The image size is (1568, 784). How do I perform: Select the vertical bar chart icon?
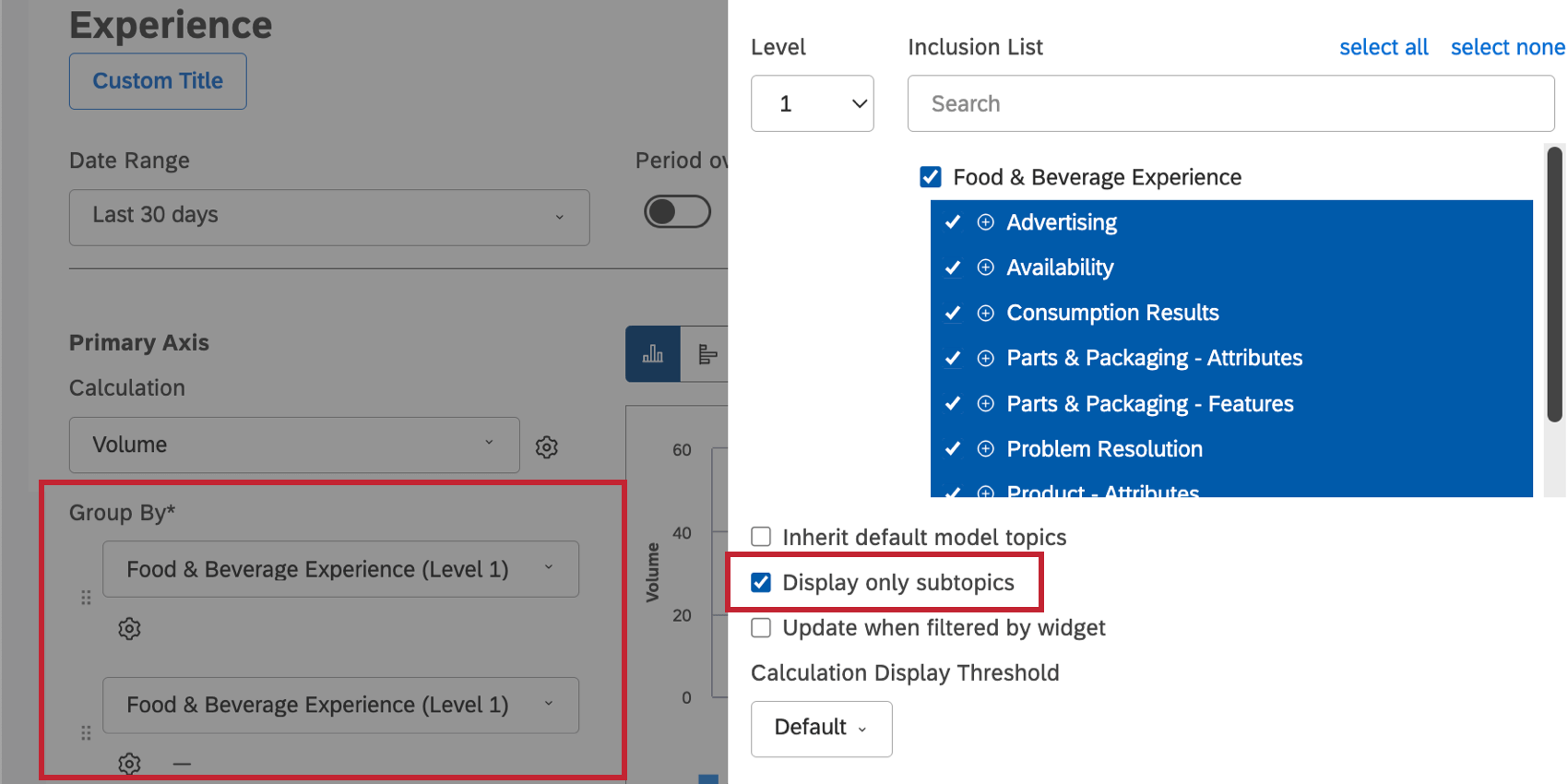tap(653, 354)
